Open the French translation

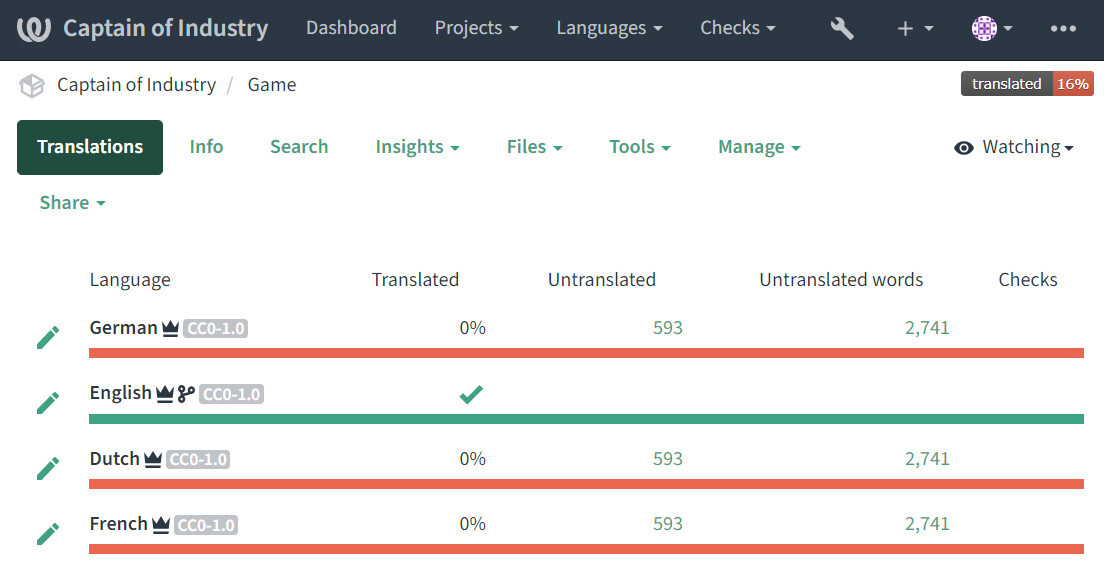pos(118,524)
